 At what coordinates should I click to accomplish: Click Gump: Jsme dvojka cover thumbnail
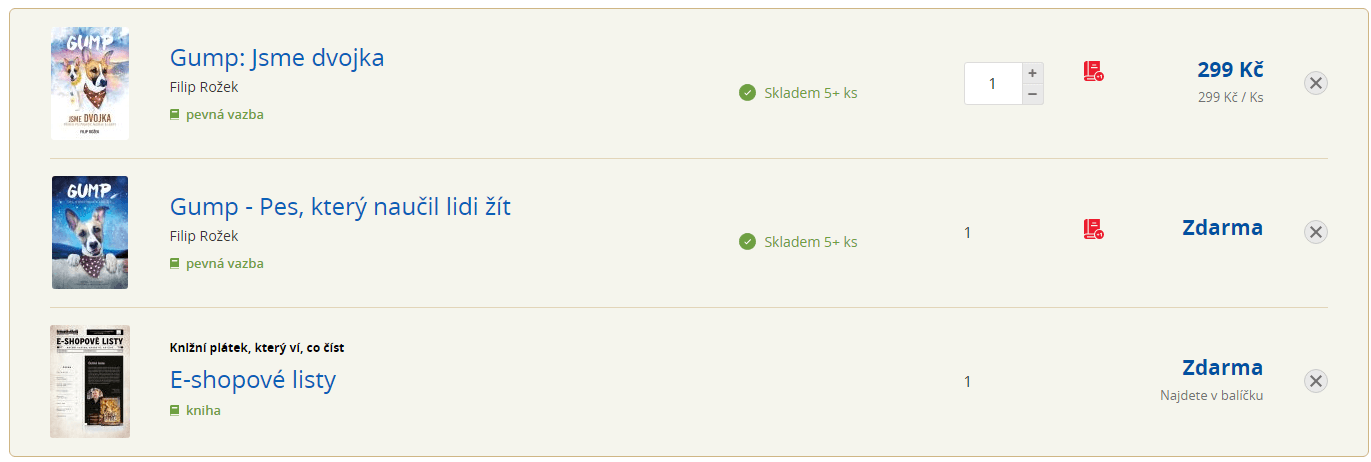tap(90, 83)
